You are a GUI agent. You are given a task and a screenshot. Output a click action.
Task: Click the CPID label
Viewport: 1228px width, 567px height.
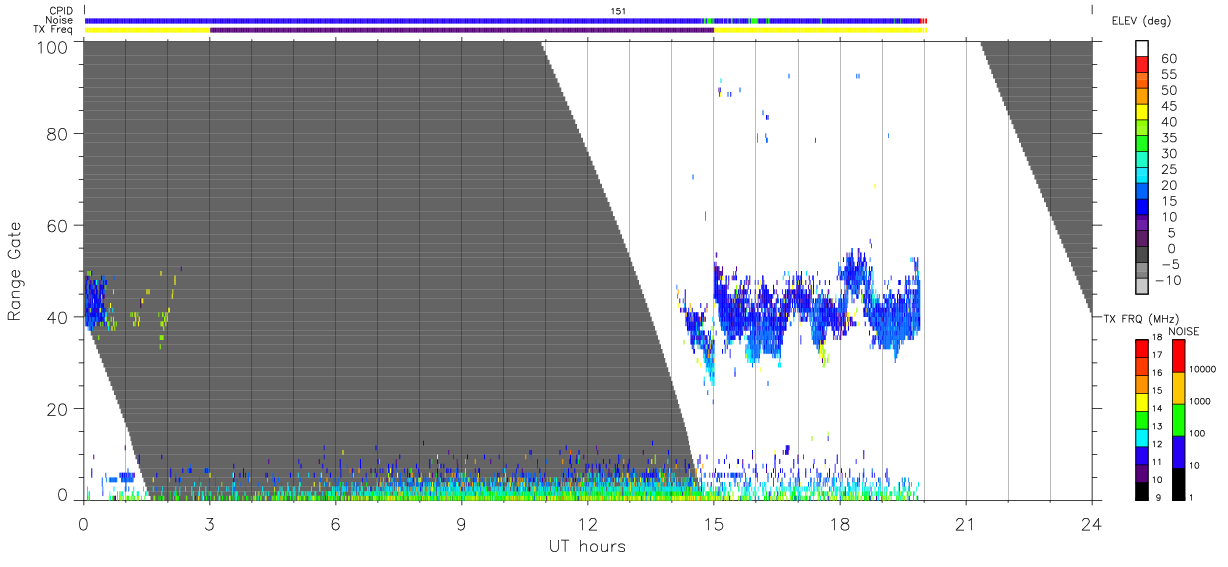(x=60, y=11)
